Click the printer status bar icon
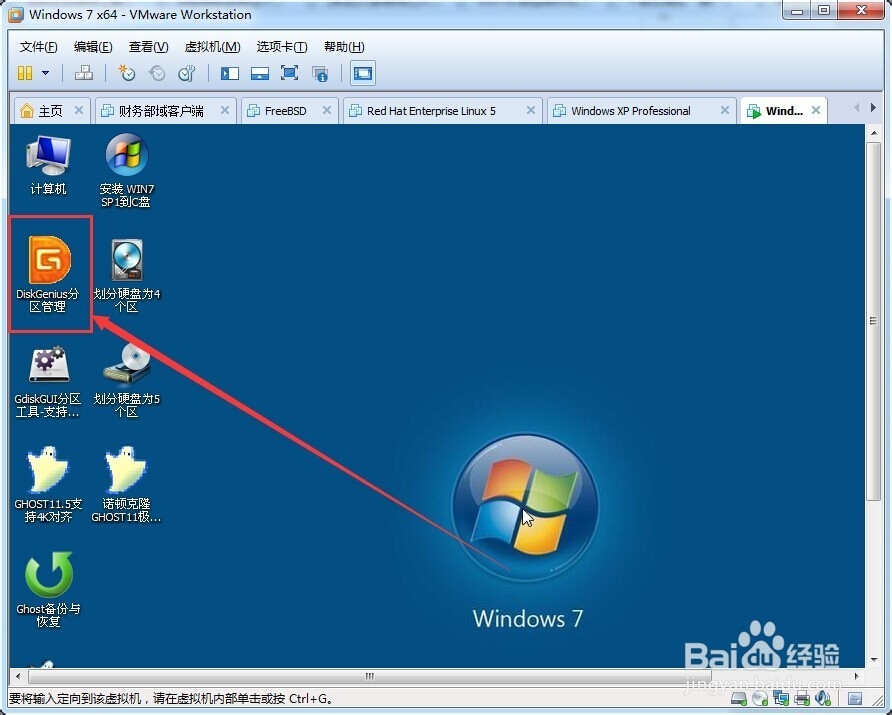The image size is (892, 715). point(802,697)
